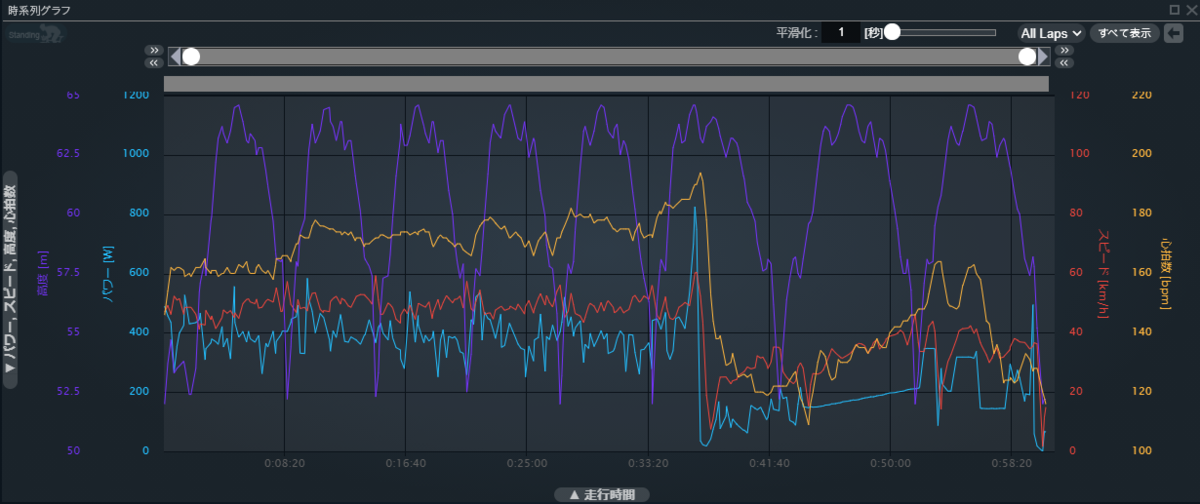The width and height of the screenshot is (1200, 504).
Task: Click the 180 heart rate axis value
Action: 1141,213
